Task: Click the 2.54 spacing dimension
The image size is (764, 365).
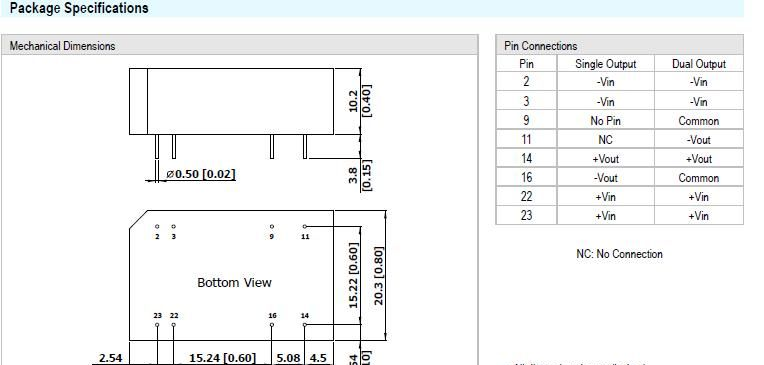Action: (x=111, y=358)
